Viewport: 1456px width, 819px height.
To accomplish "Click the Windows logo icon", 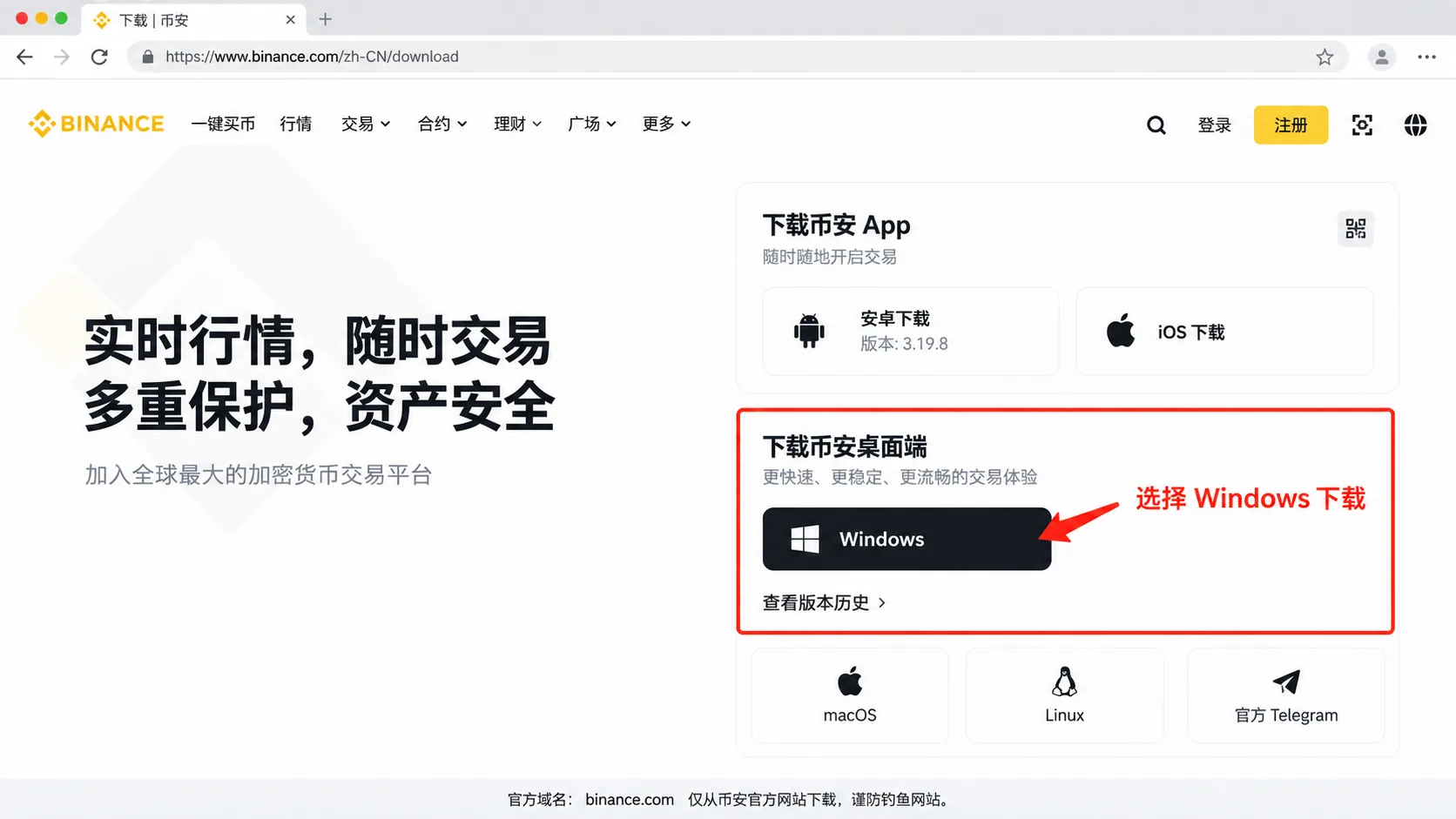I will (x=805, y=539).
